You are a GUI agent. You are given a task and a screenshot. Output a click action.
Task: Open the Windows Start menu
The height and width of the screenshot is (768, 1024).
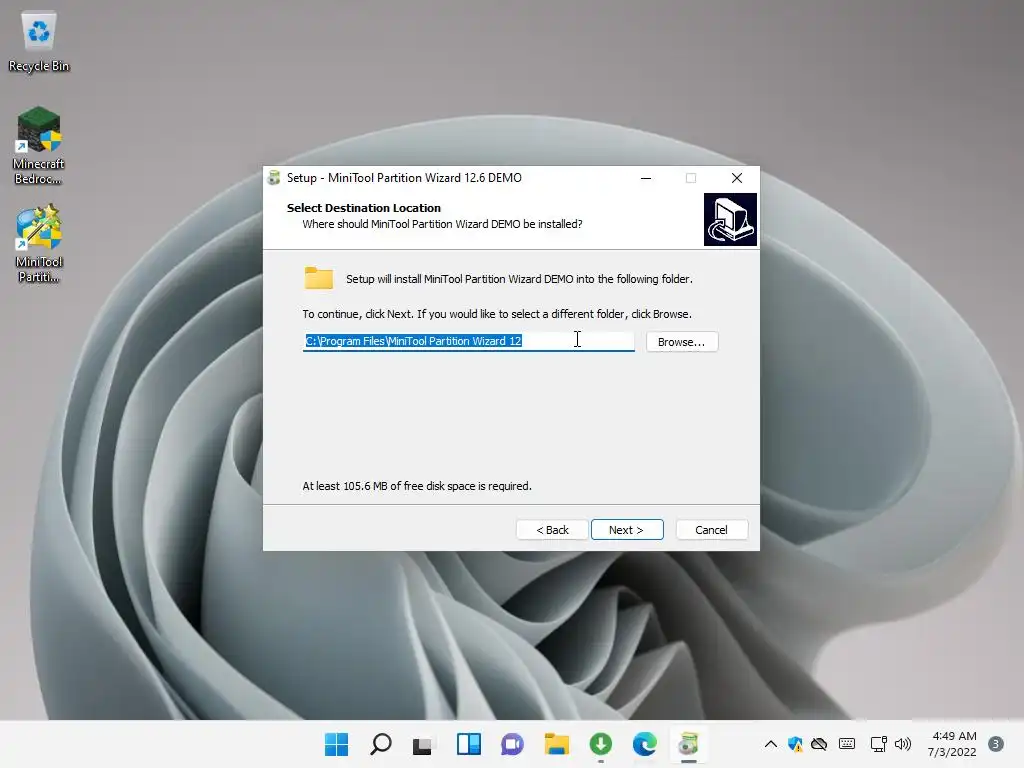(x=336, y=744)
